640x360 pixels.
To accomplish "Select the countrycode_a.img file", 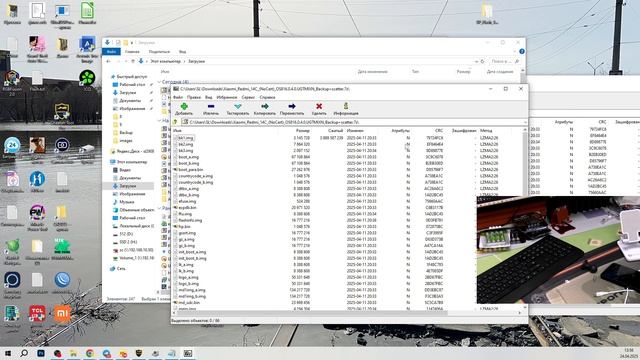I will tap(196, 176).
